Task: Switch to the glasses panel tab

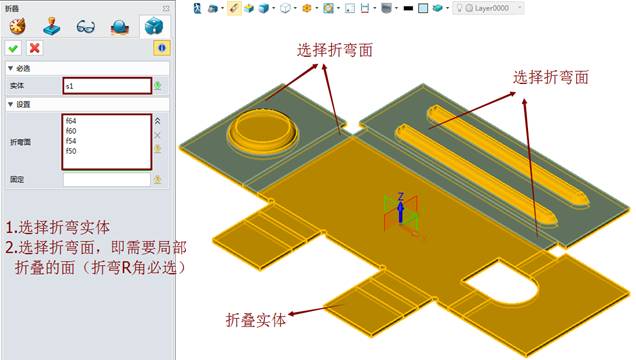Action: [x=86, y=27]
